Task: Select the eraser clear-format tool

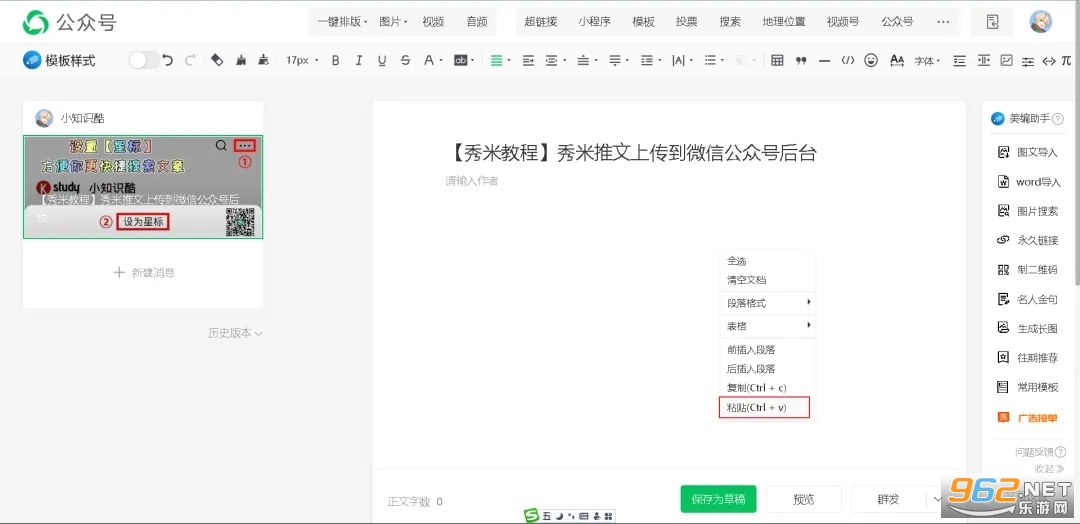Action: (x=216, y=61)
